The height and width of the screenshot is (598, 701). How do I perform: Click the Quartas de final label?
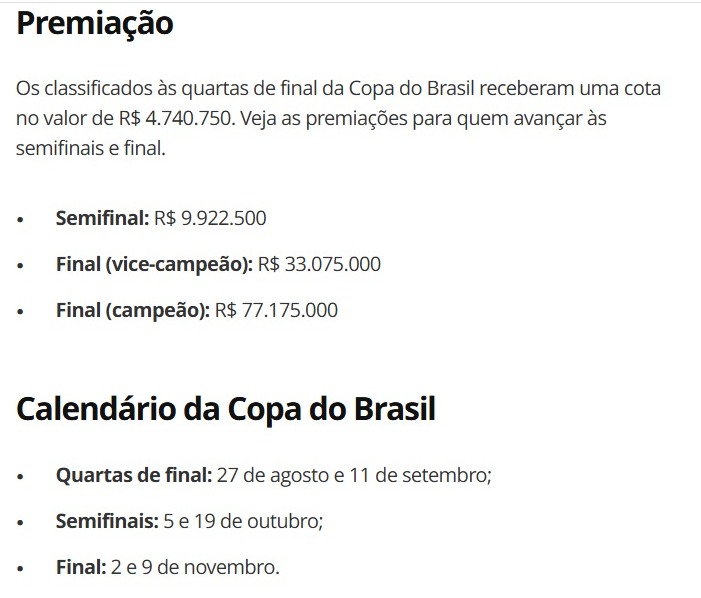[134, 475]
